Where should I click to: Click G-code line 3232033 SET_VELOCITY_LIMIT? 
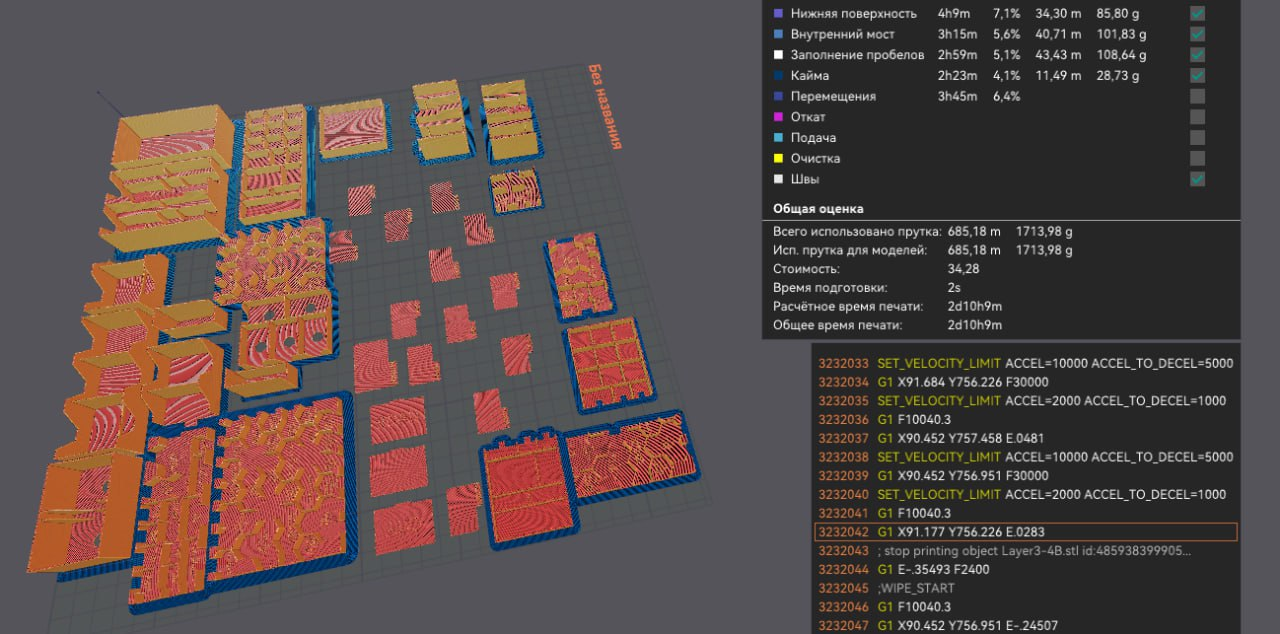click(1025, 363)
